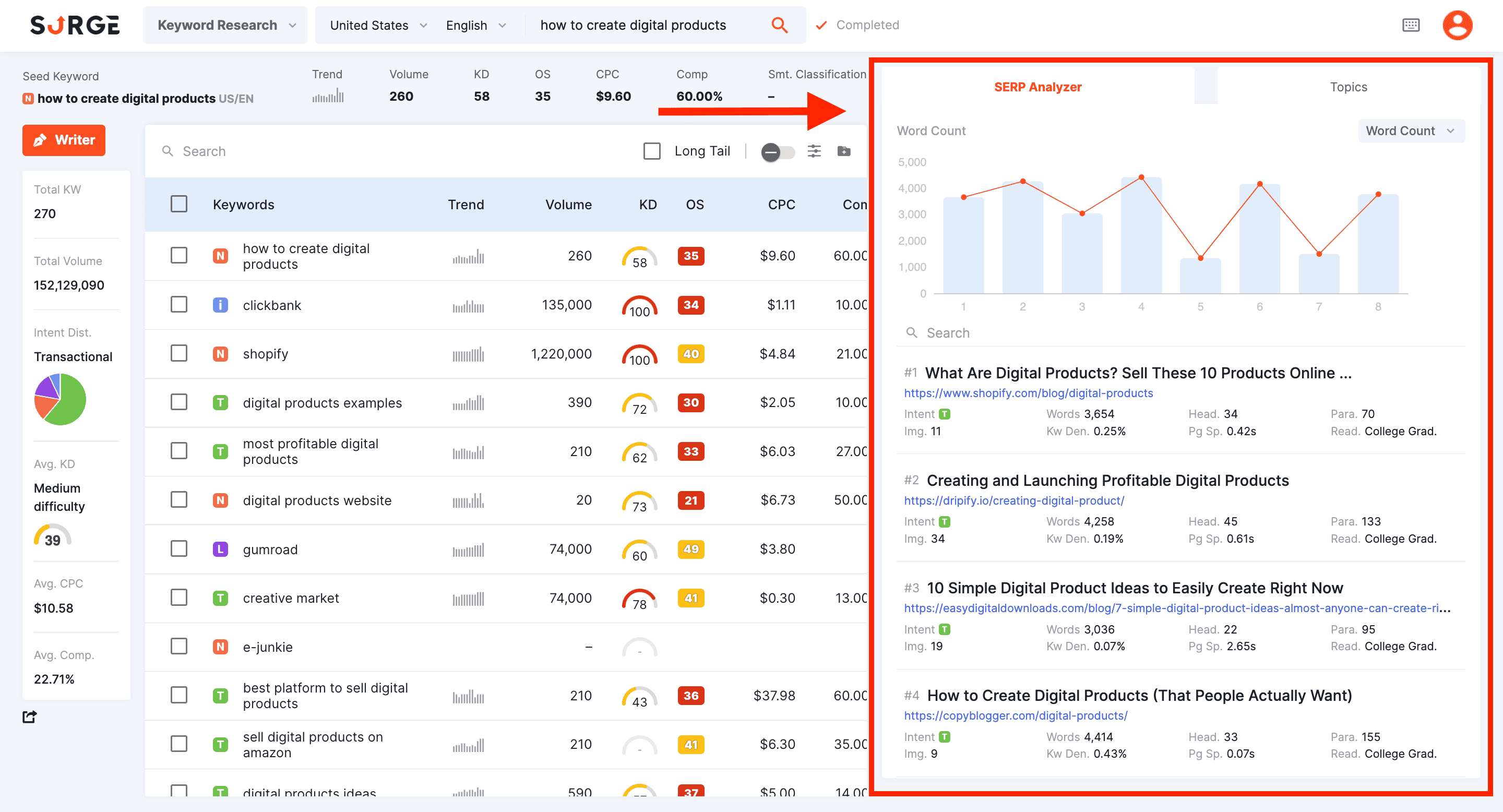Click the N intent badge for shopify
Viewport: 1503px width, 812px height.
click(x=220, y=353)
